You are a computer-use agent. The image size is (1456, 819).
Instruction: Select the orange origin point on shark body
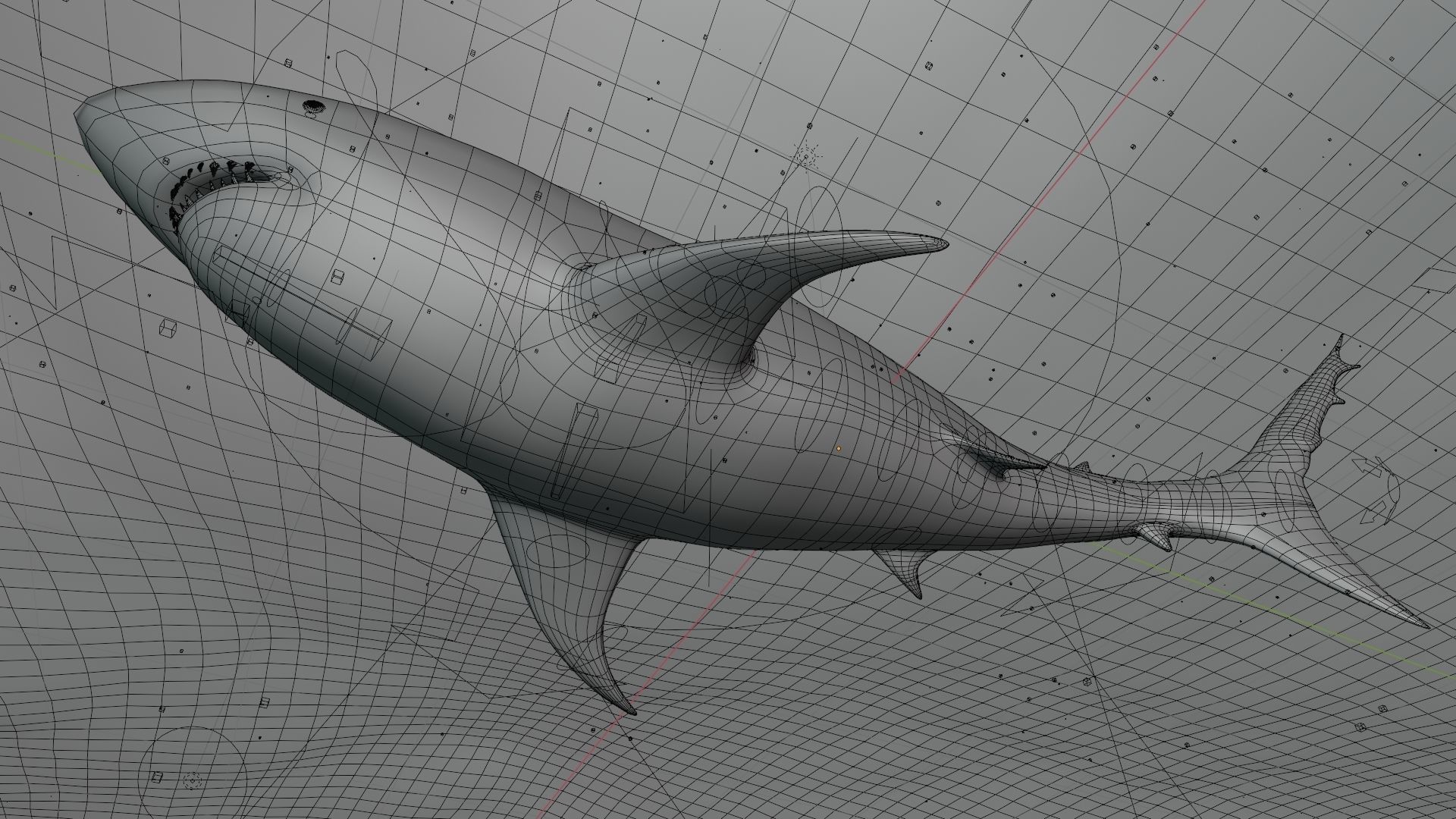click(839, 449)
